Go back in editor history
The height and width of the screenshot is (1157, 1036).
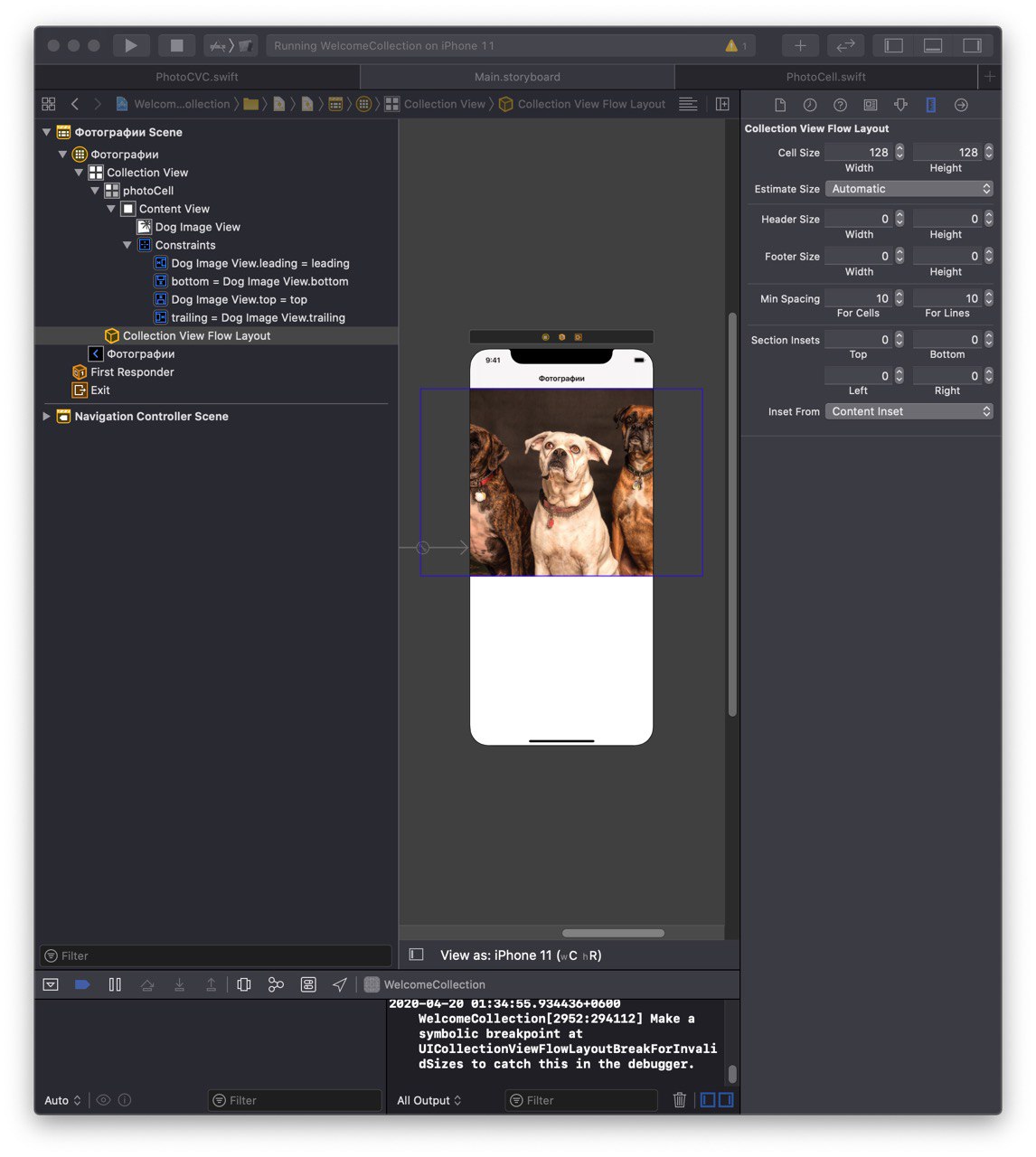pyautogui.click(x=75, y=104)
